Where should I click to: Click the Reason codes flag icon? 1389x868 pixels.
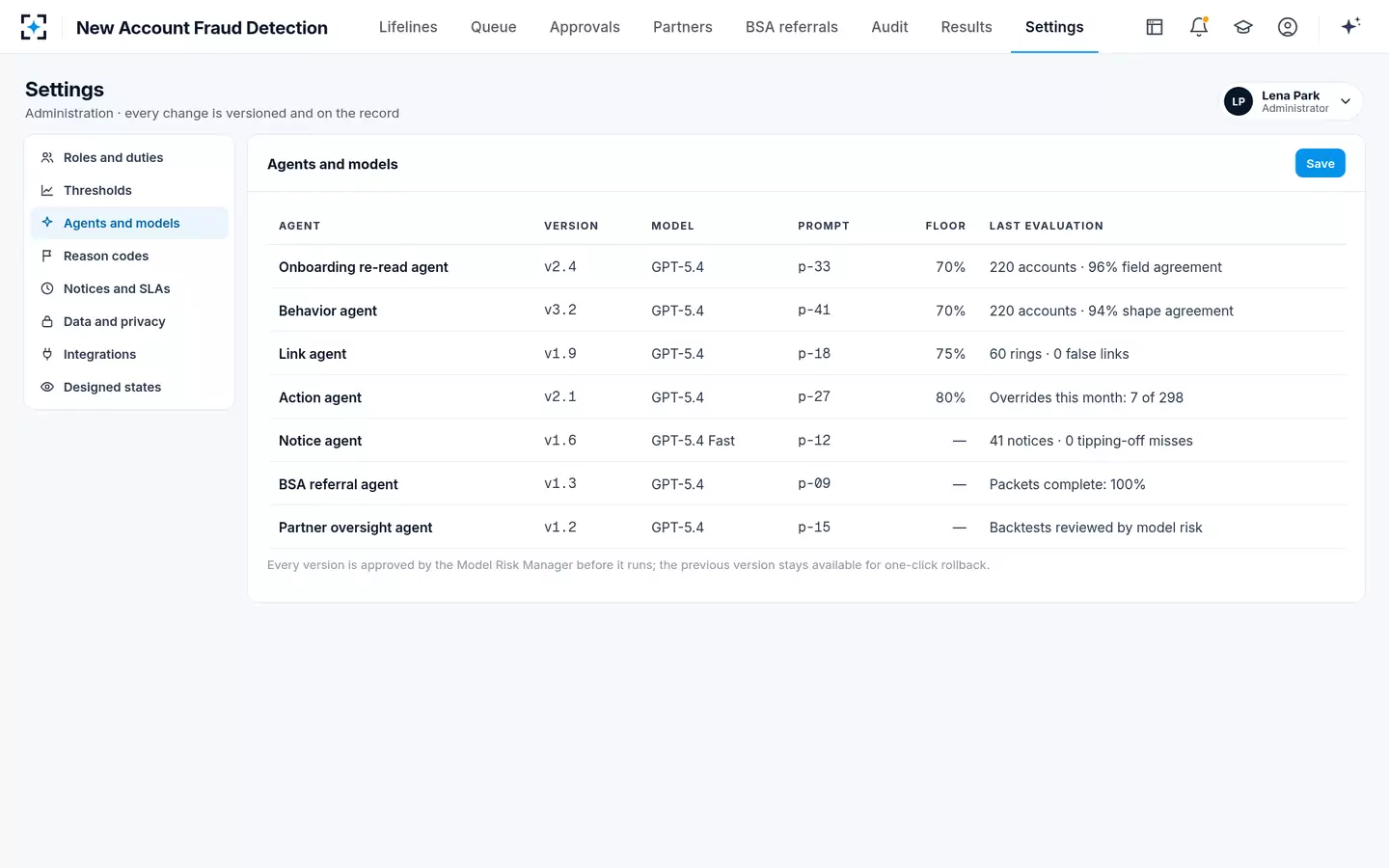click(47, 256)
